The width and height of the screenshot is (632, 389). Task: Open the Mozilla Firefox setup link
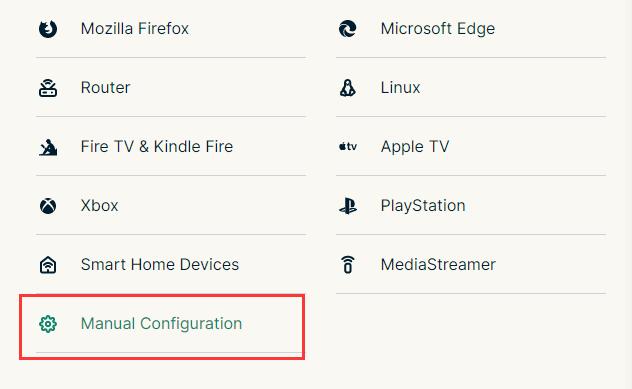pyautogui.click(x=135, y=29)
